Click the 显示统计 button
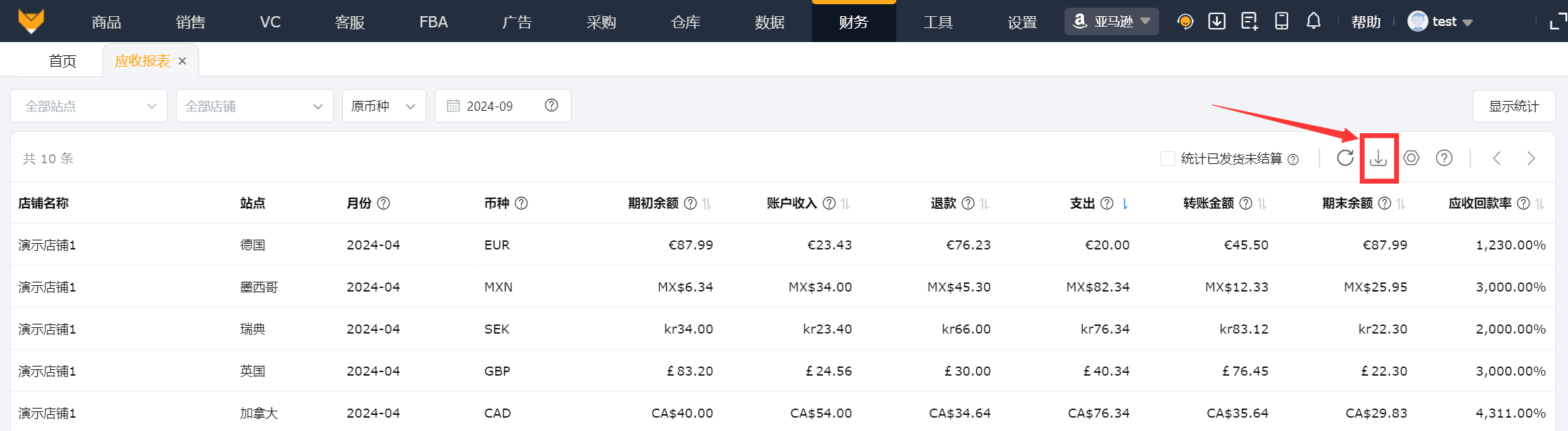The width and height of the screenshot is (1568, 431). [x=1513, y=107]
